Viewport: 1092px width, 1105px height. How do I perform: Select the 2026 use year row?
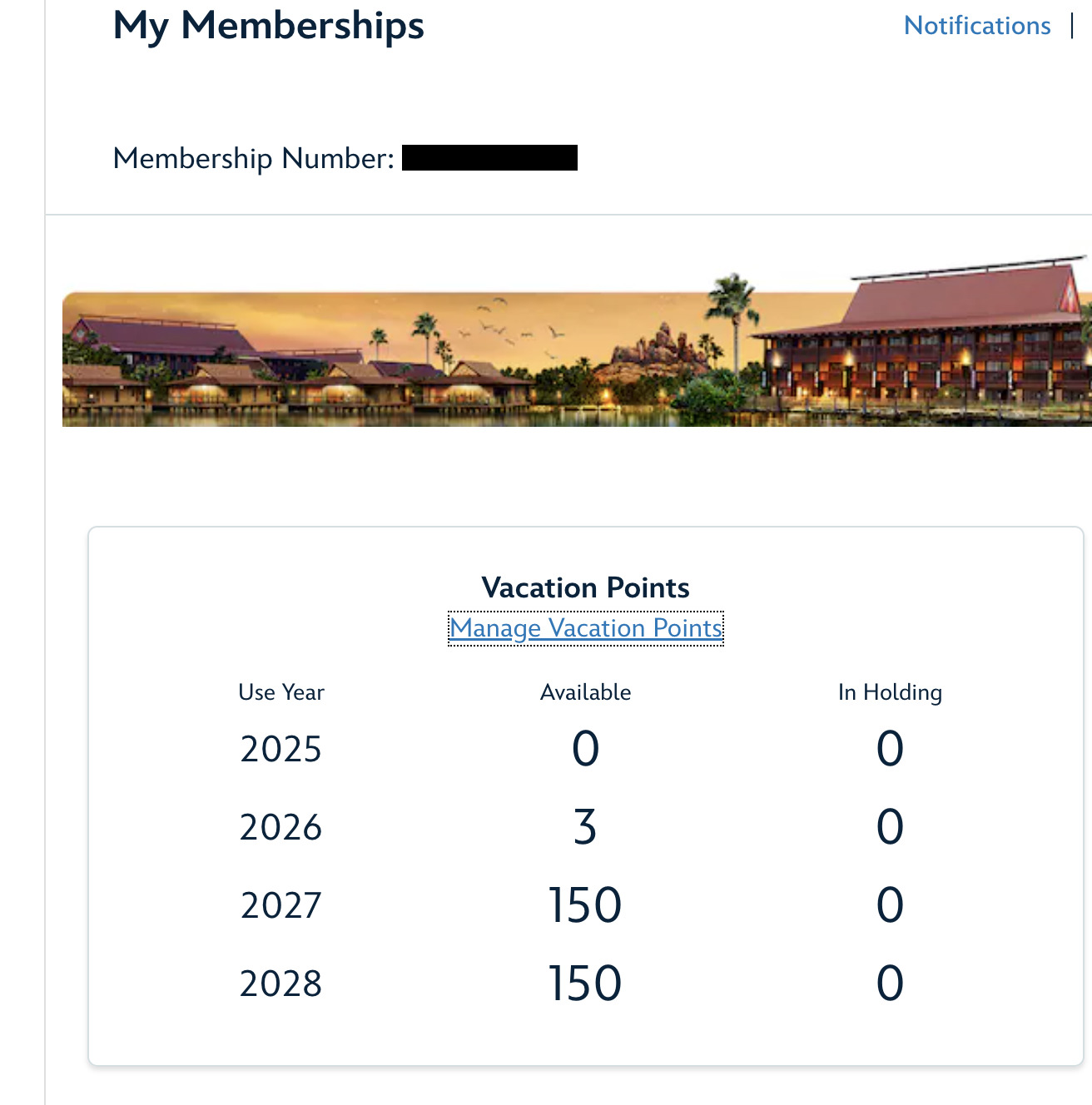coord(586,827)
